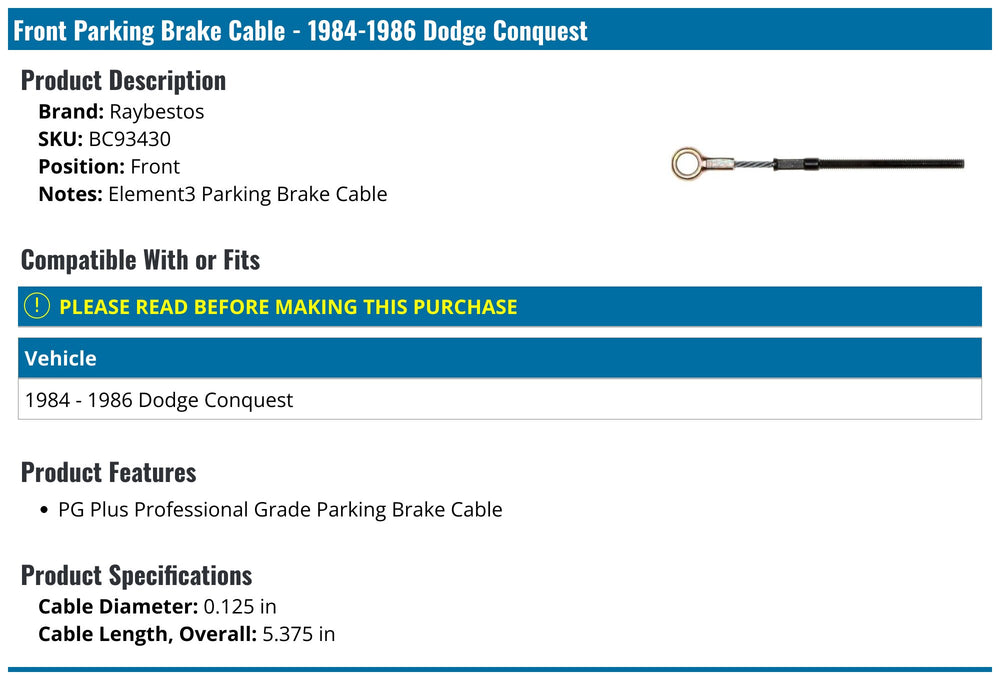
Task: Click the Product Features heading
Action: [x=108, y=473]
